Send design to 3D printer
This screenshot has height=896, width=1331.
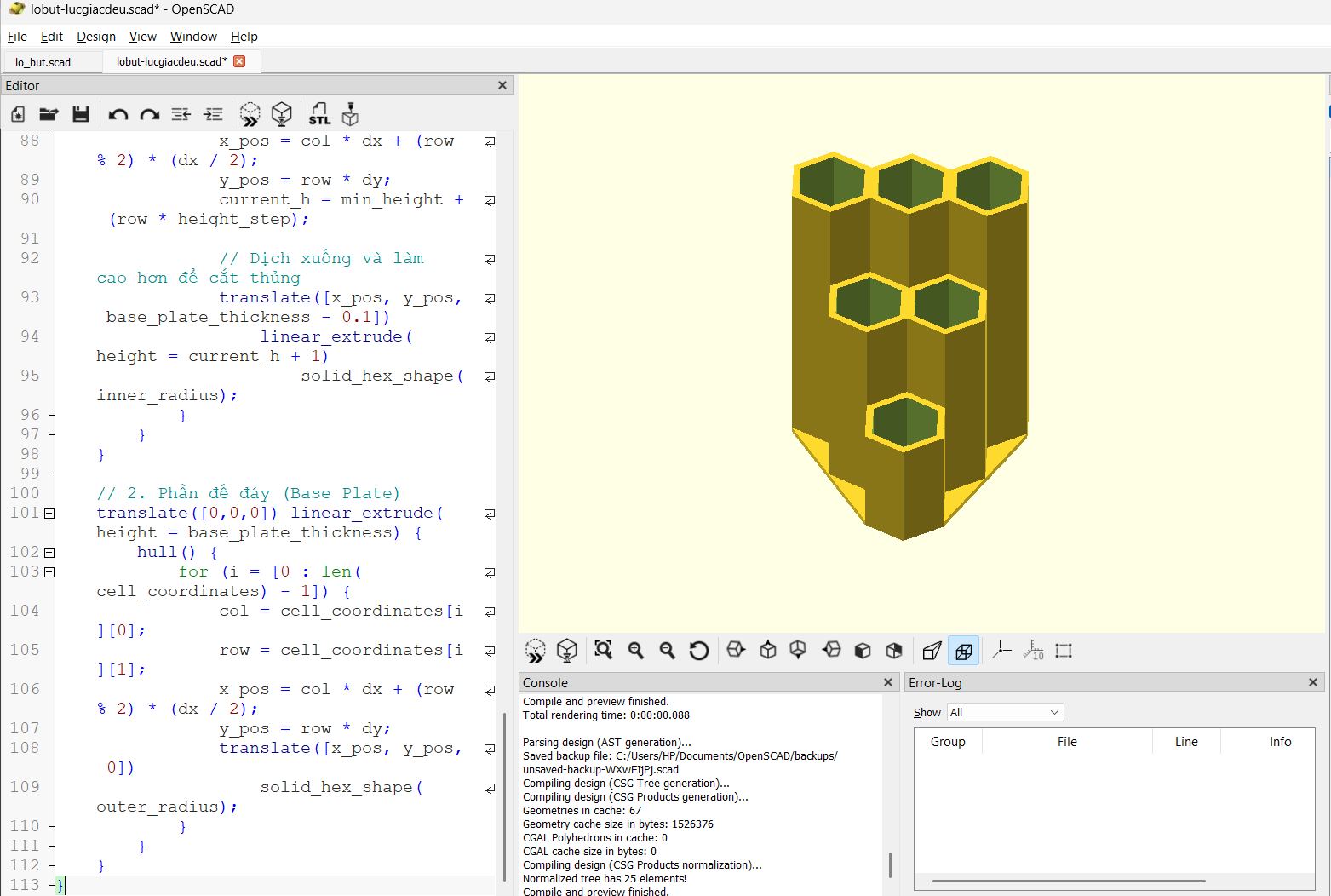[350, 114]
